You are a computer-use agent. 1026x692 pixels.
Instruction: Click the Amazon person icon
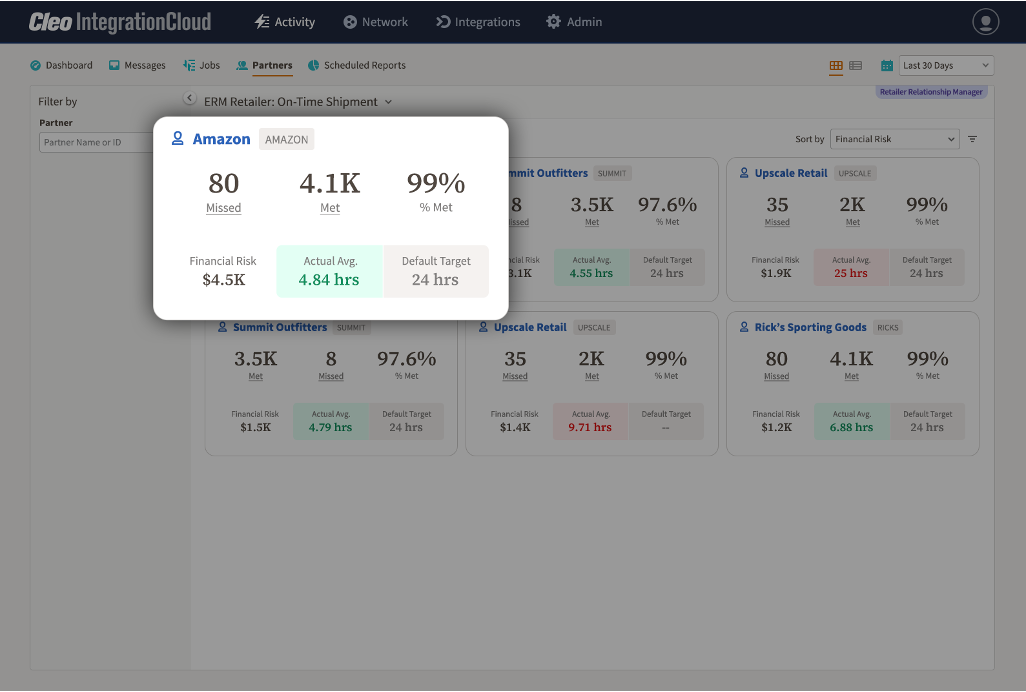tap(177, 139)
